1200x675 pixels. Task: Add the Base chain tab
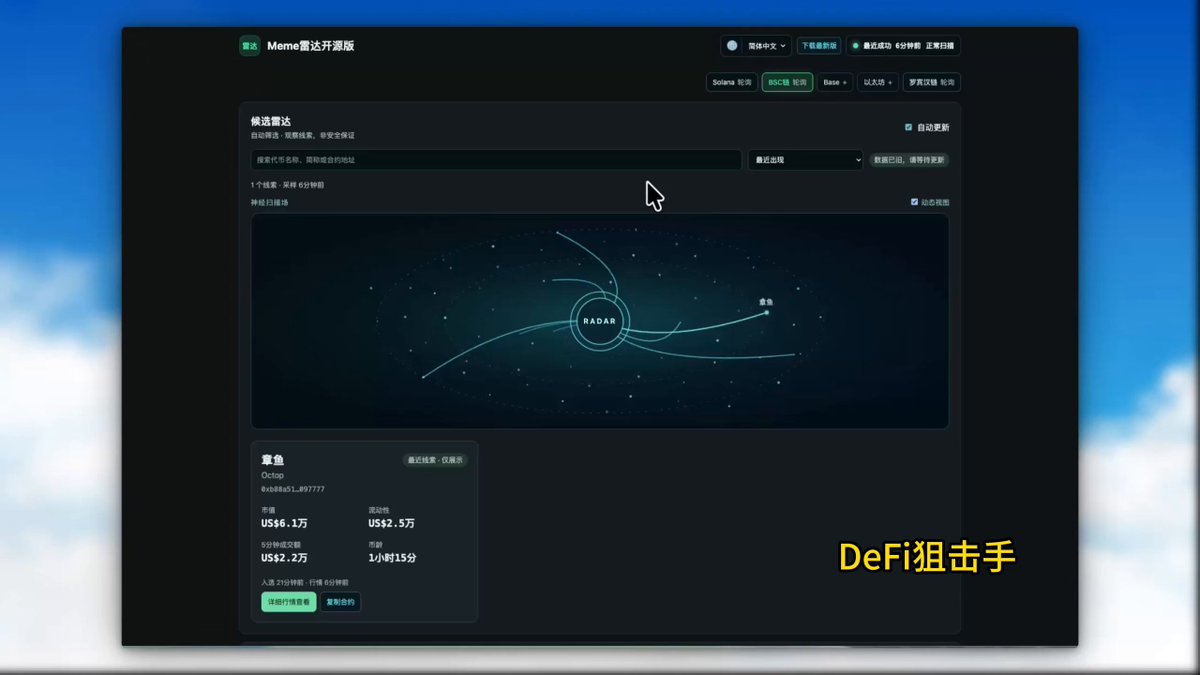(835, 82)
